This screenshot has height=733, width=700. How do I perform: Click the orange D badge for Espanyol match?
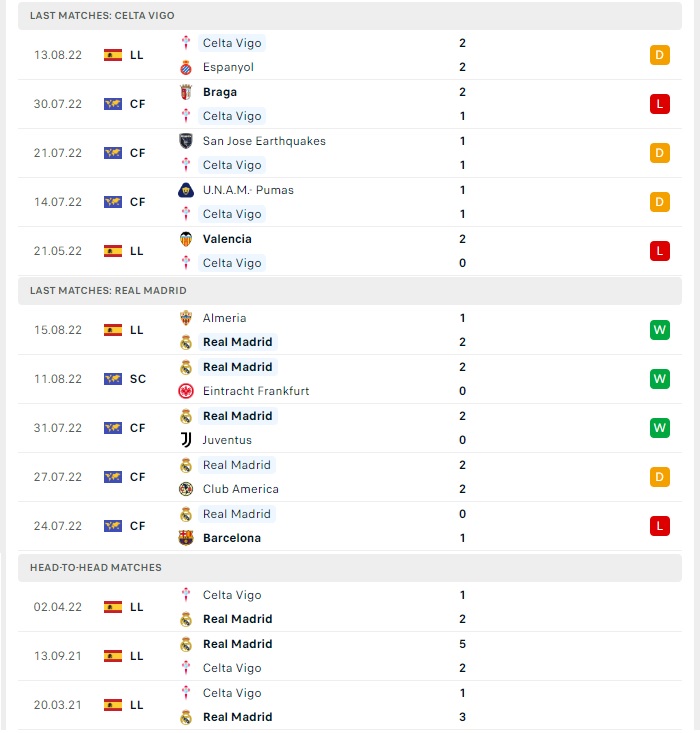point(659,55)
